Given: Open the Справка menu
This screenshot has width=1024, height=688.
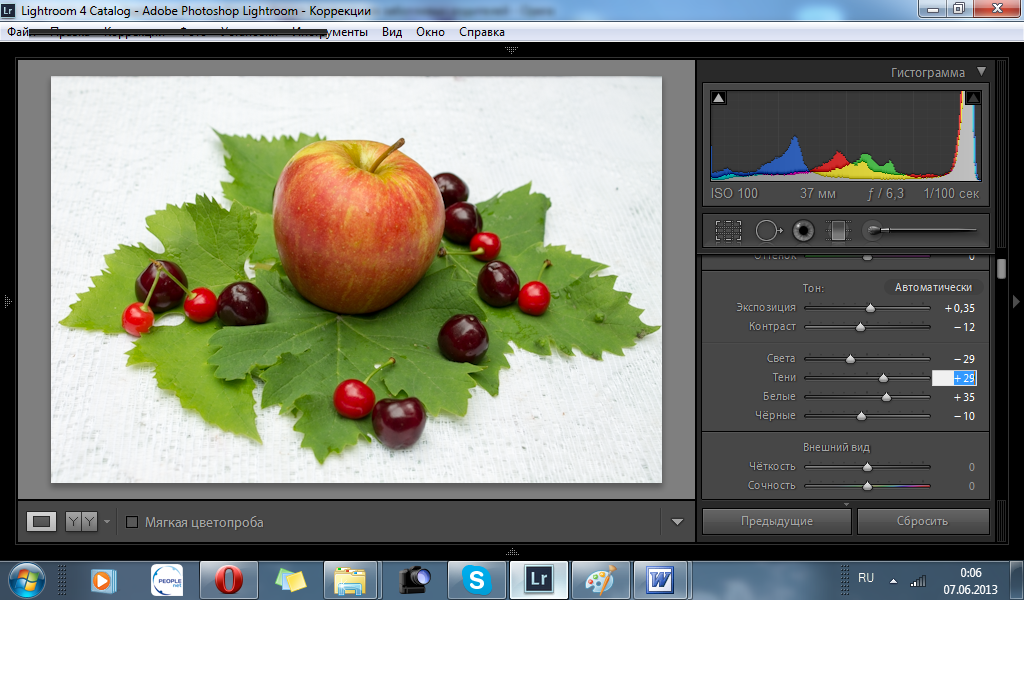Looking at the screenshot, I should [482, 32].
